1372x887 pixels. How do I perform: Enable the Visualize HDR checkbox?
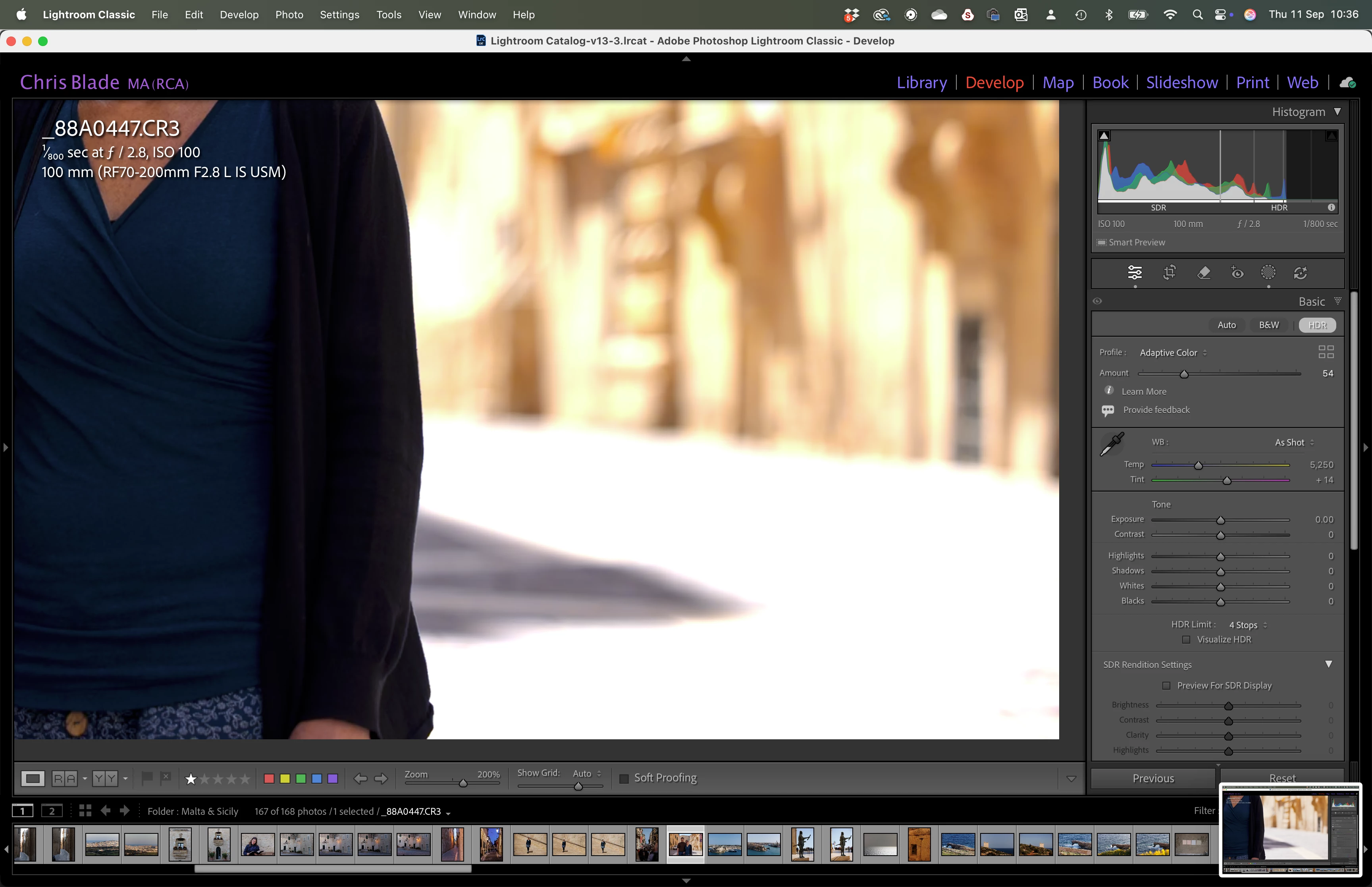1186,639
